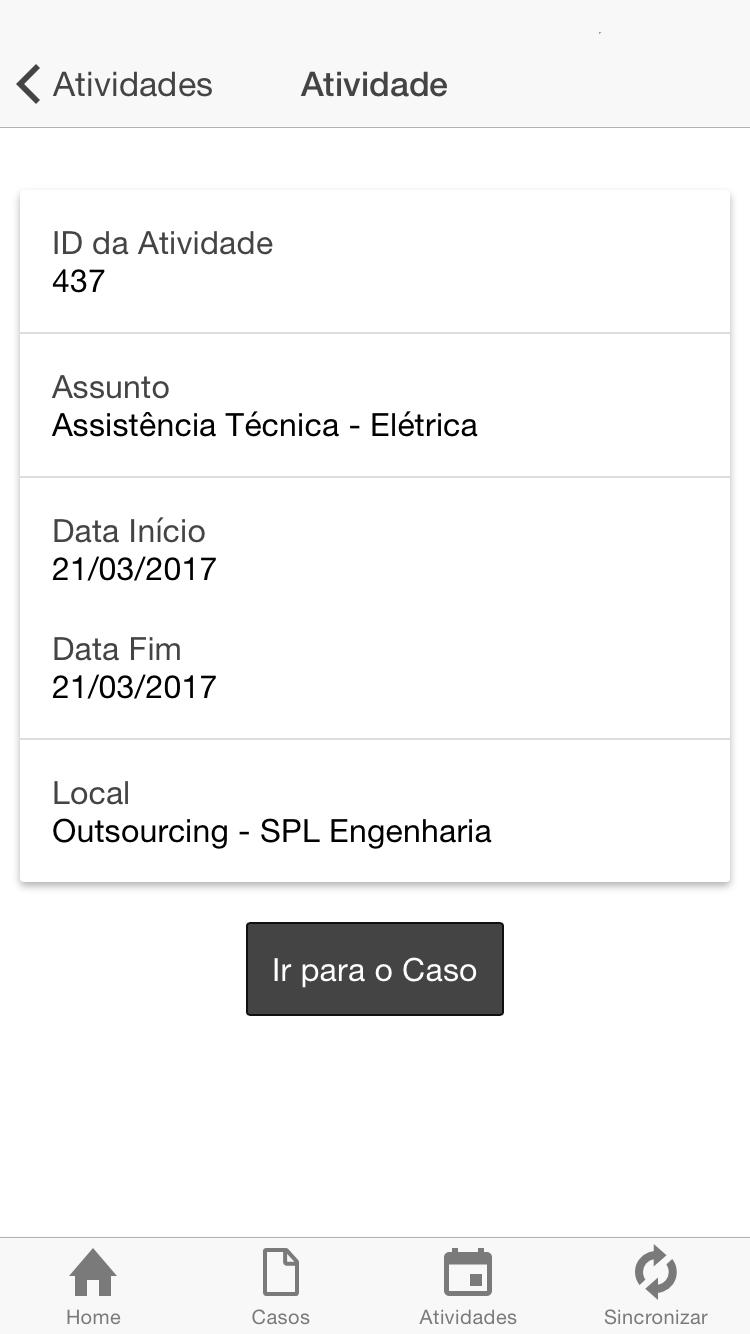
Task: Go back to Atividades list
Action: (x=114, y=84)
